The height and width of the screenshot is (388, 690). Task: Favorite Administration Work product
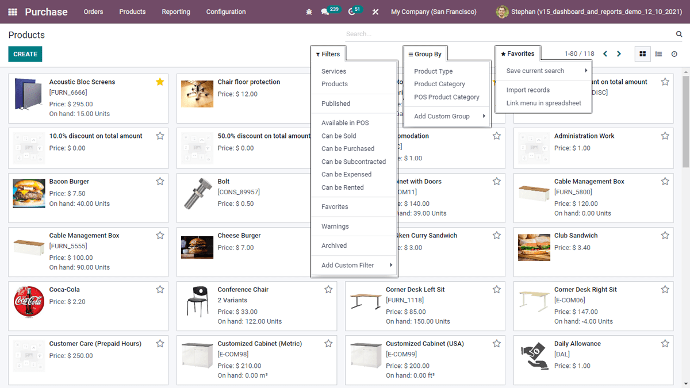click(x=665, y=136)
